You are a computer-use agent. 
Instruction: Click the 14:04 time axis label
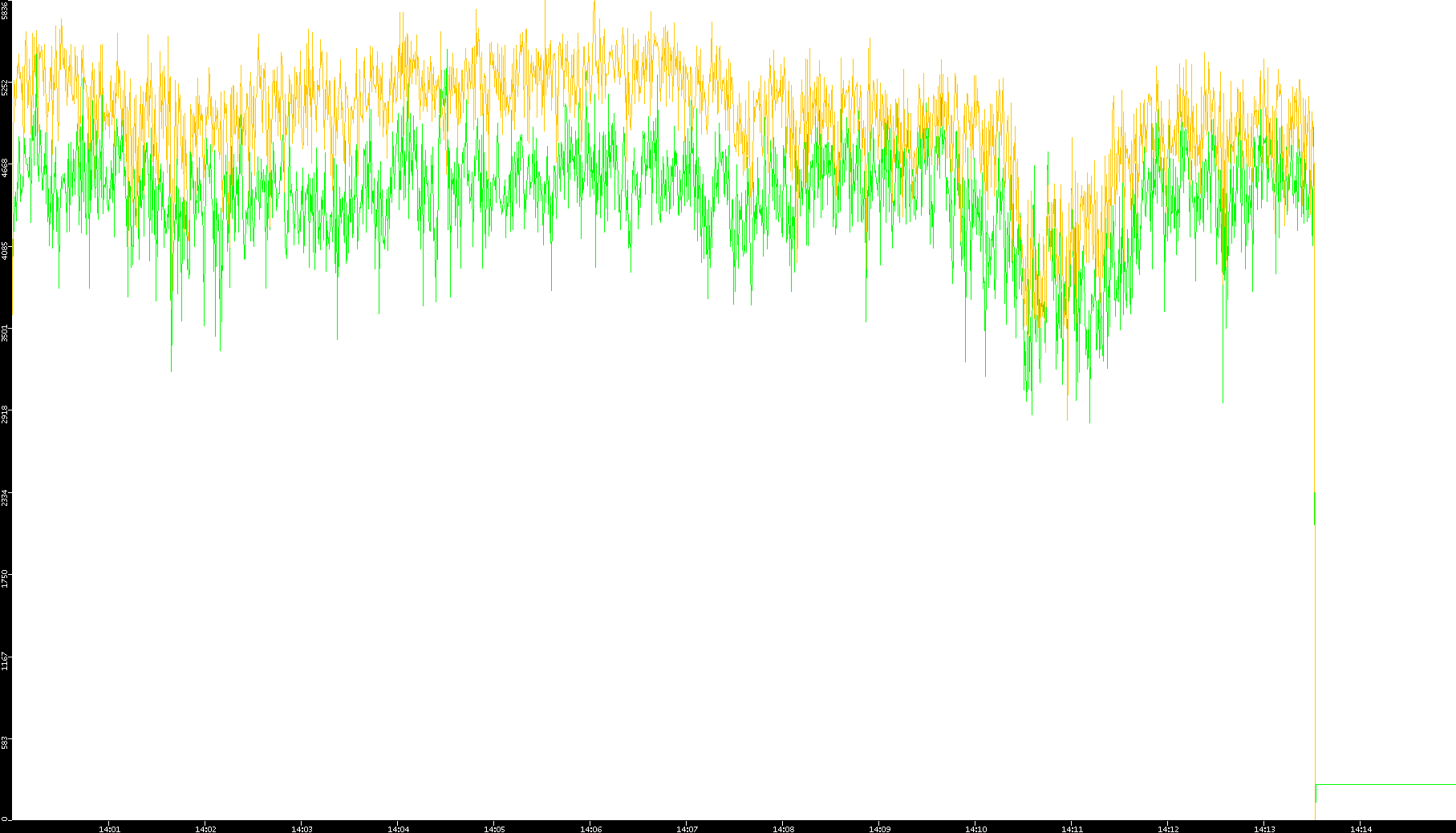(x=398, y=829)
